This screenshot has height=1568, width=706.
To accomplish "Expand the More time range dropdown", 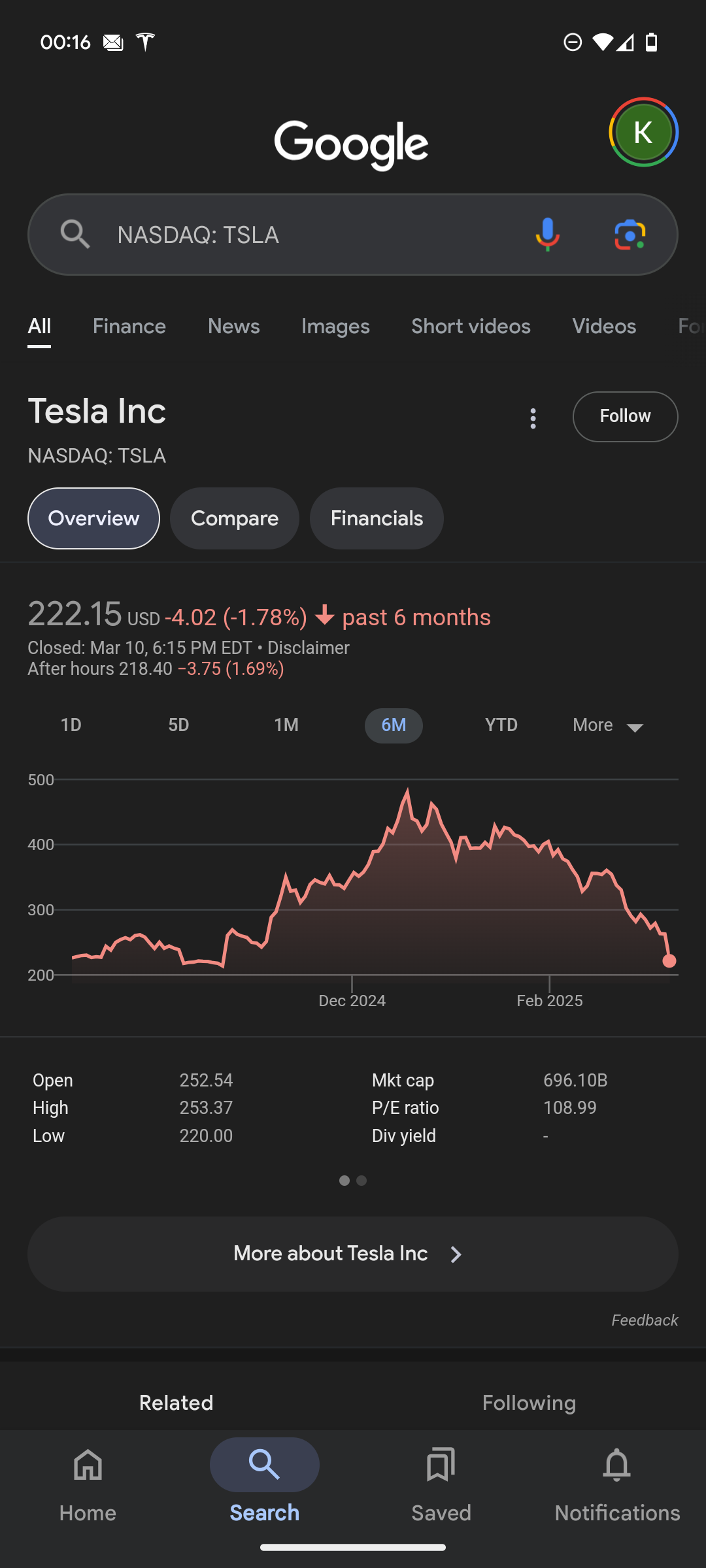I will point(608,726).
